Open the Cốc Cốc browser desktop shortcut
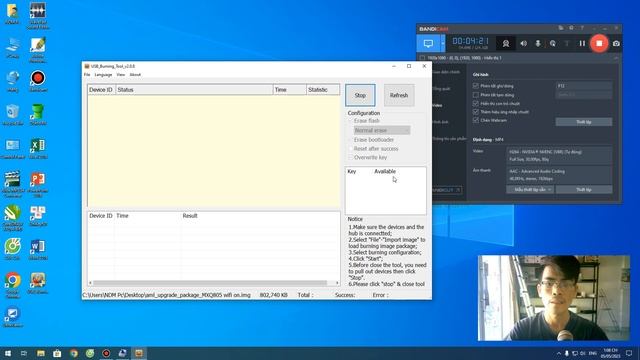 (x=13, y=250)
